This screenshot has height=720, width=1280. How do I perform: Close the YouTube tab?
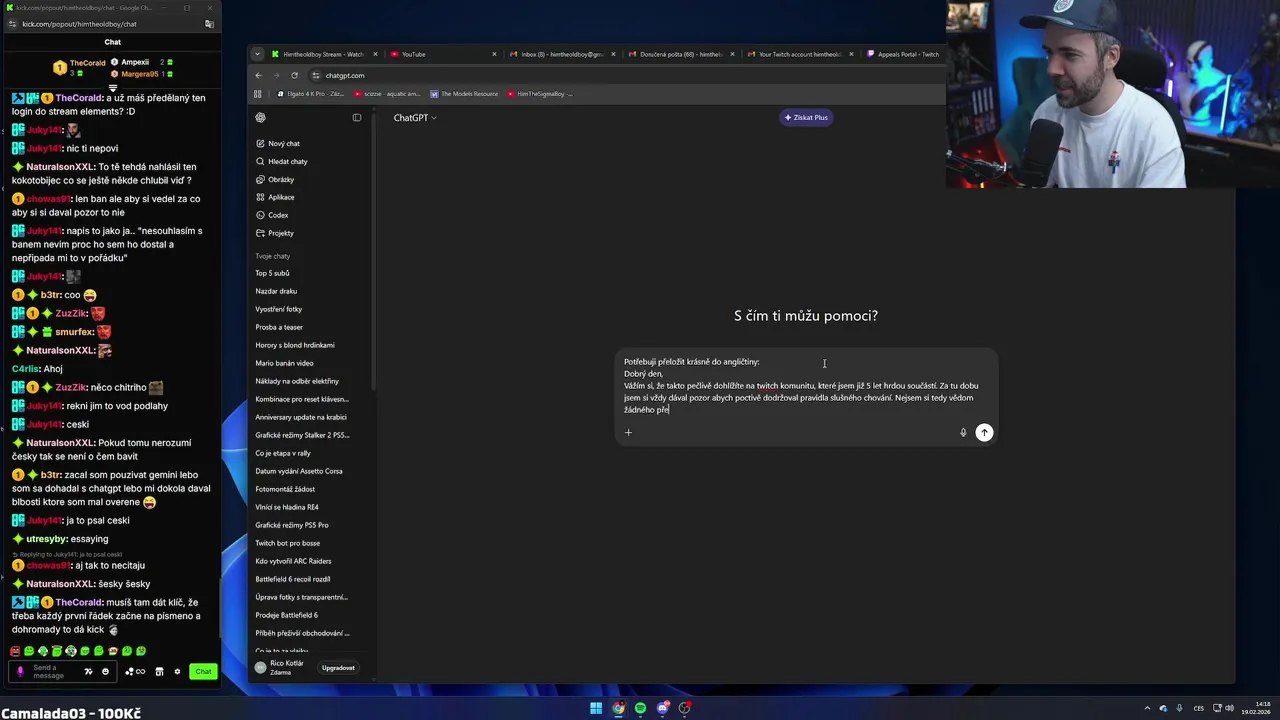pyautogui.click(x=494, y=54)
